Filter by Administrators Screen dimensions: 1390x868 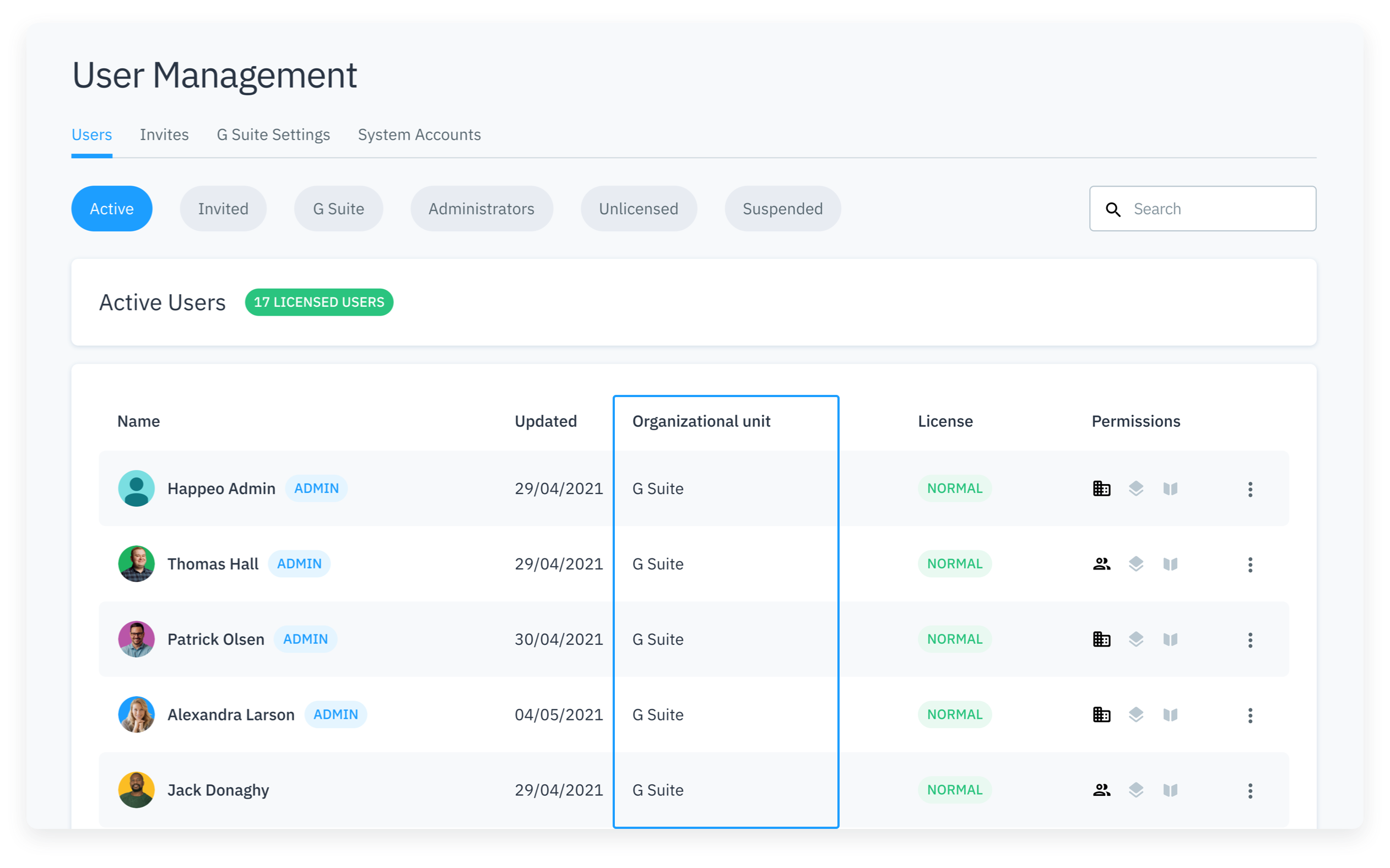481,209
